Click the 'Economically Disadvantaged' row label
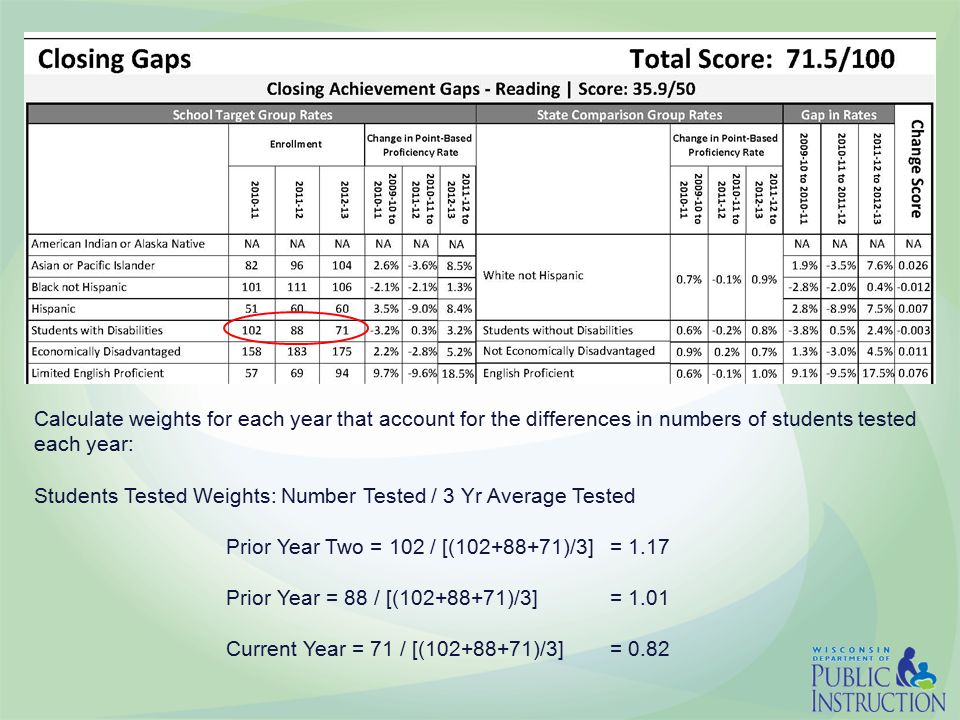 tap(106, 352)
